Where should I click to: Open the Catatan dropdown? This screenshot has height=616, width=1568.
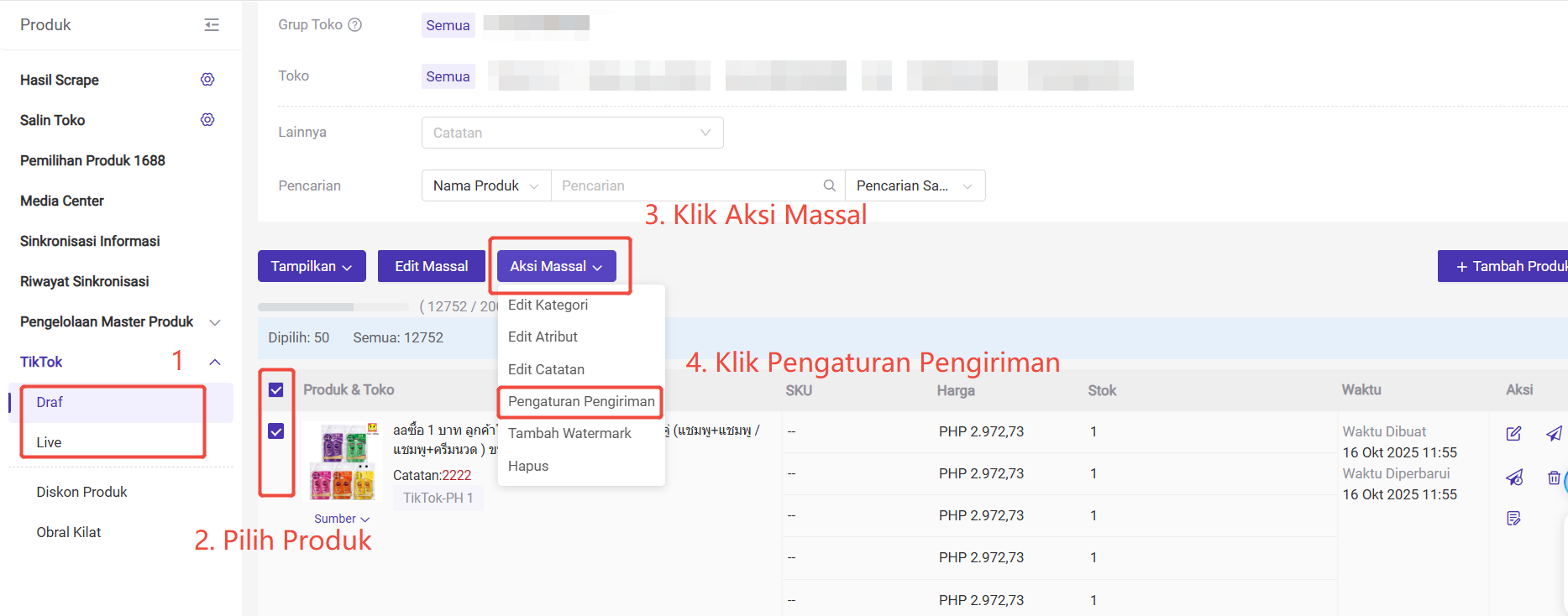coord(572,133)
